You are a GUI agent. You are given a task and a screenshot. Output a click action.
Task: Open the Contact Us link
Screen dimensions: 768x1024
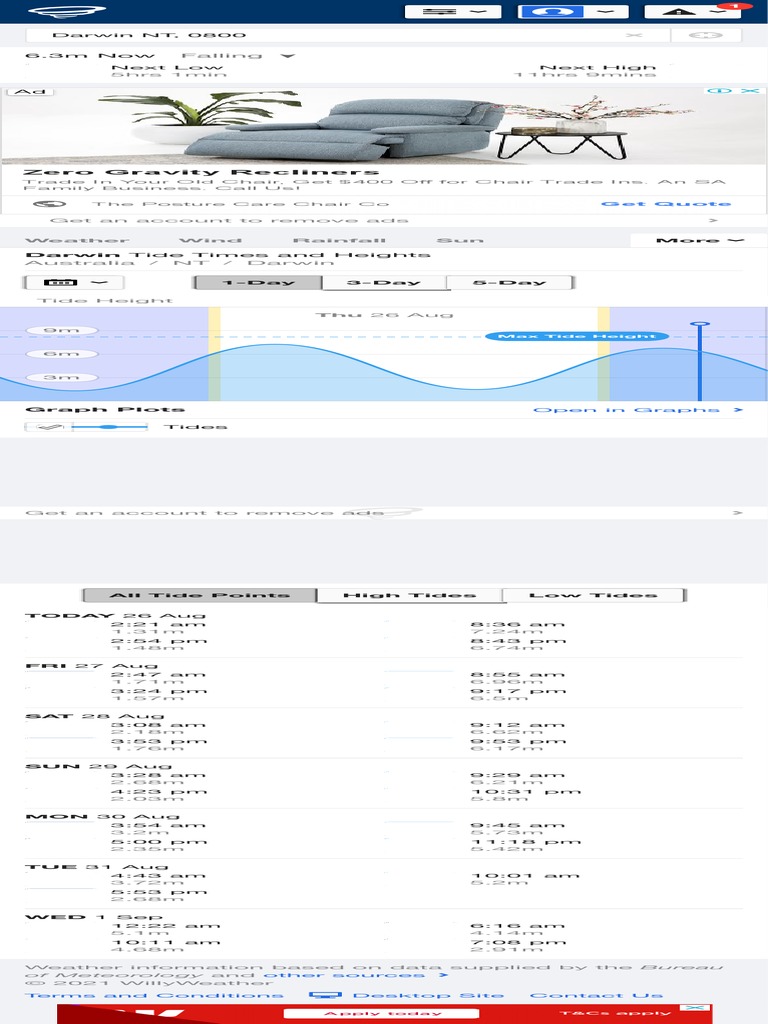596,995
